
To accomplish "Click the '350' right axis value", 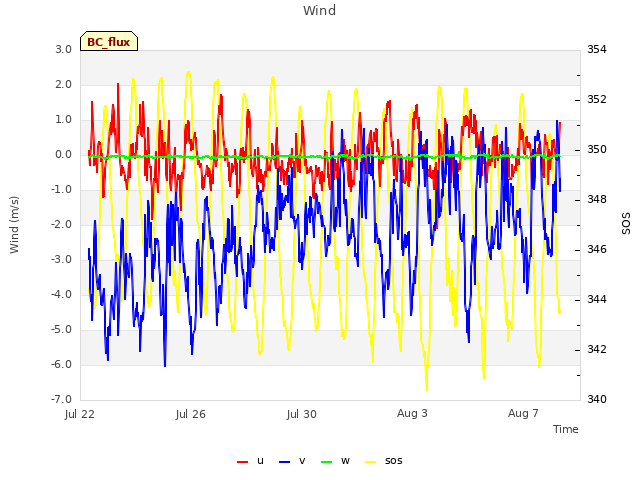I will 597,150.
